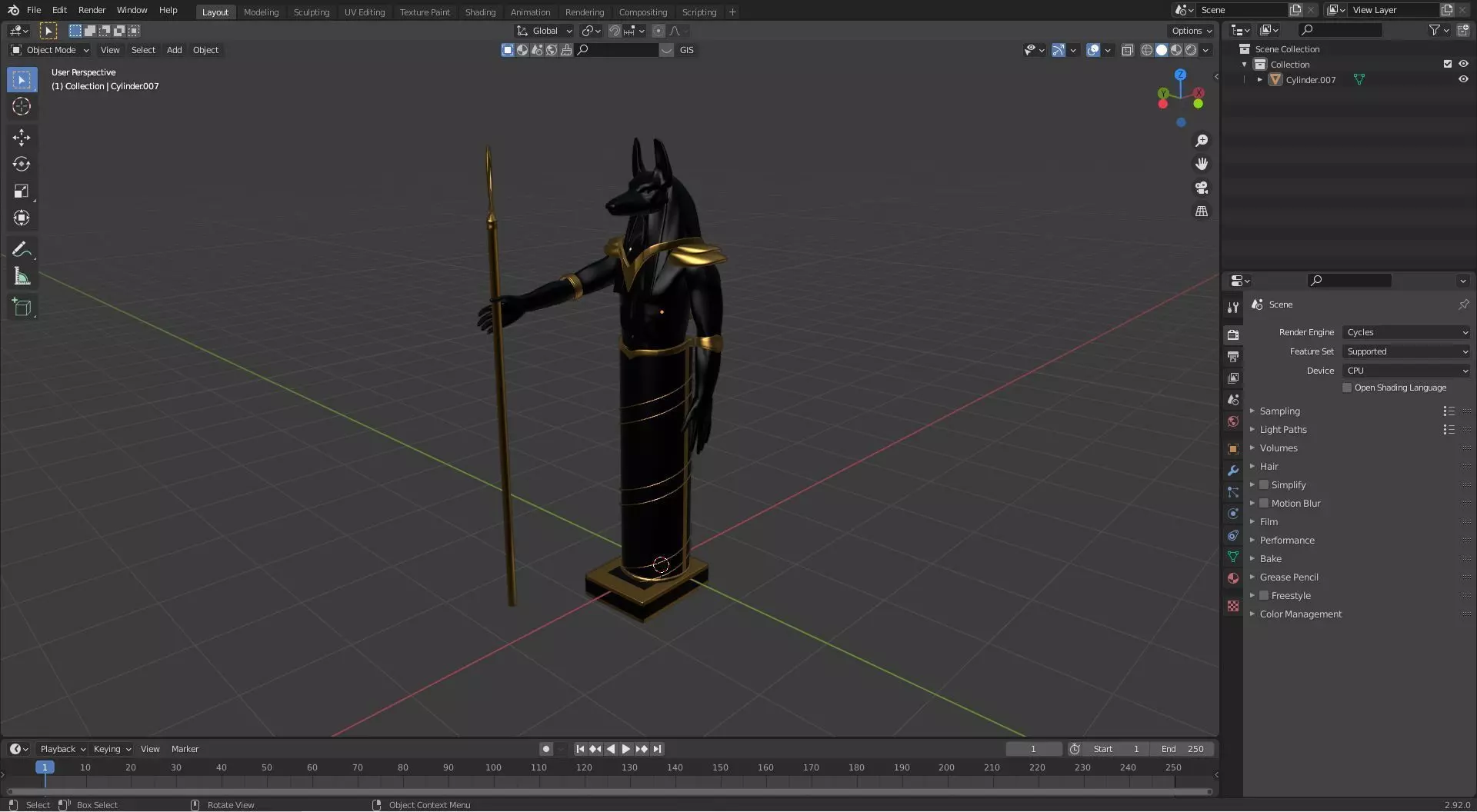Open the Render properties tab

[x=1233, y=334]
